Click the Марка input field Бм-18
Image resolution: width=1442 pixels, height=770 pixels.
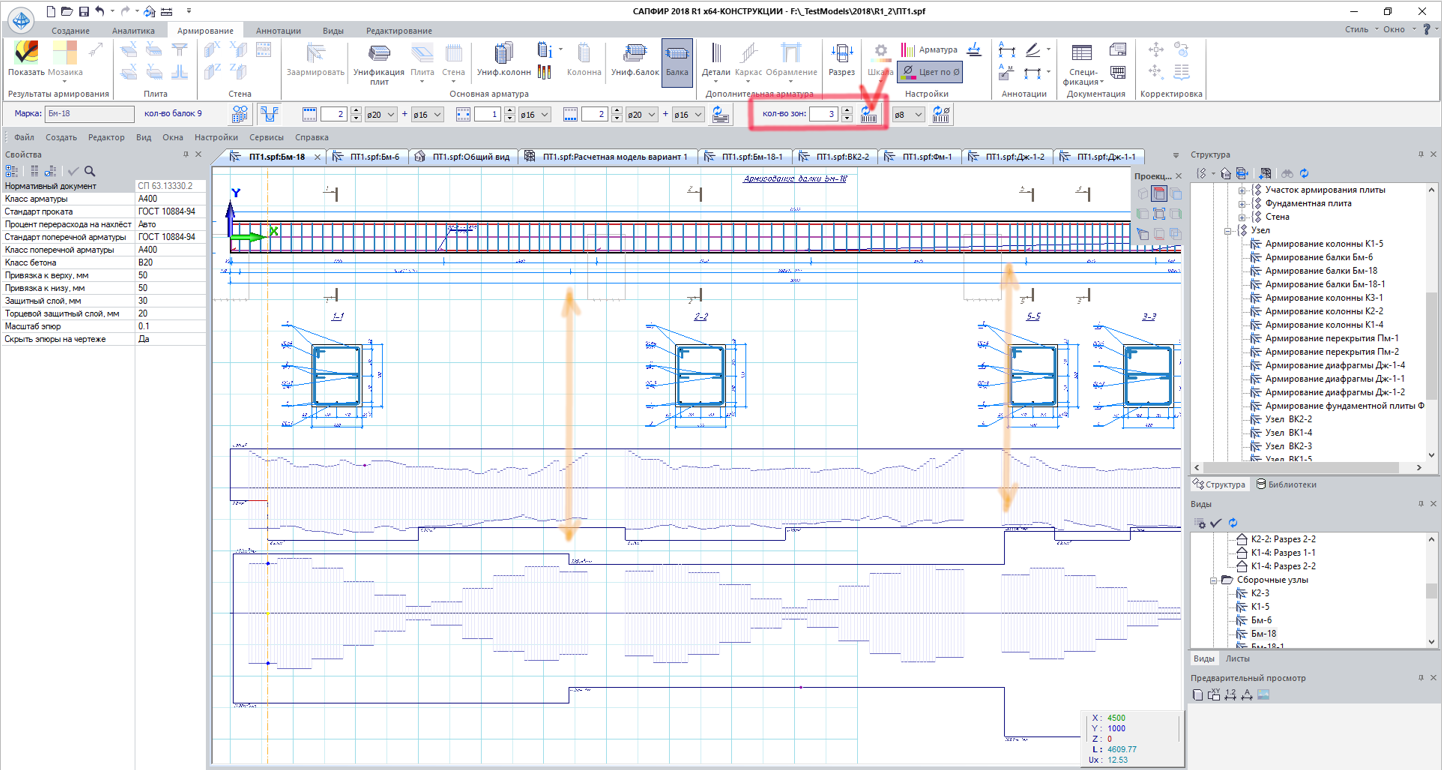coord(89,114)
